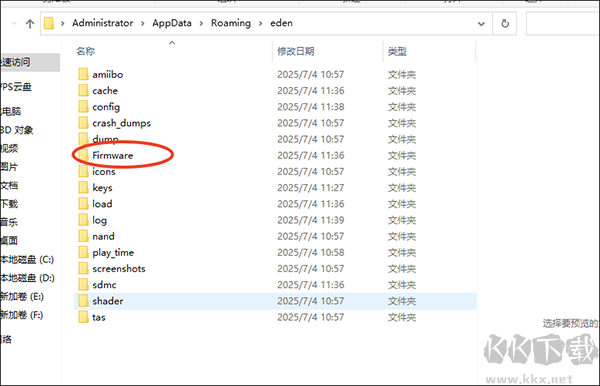Image resolution: width=600 pixels, height=386 pixels.
Task: Sort by 类型 column header
Action: tap(397, 51)
